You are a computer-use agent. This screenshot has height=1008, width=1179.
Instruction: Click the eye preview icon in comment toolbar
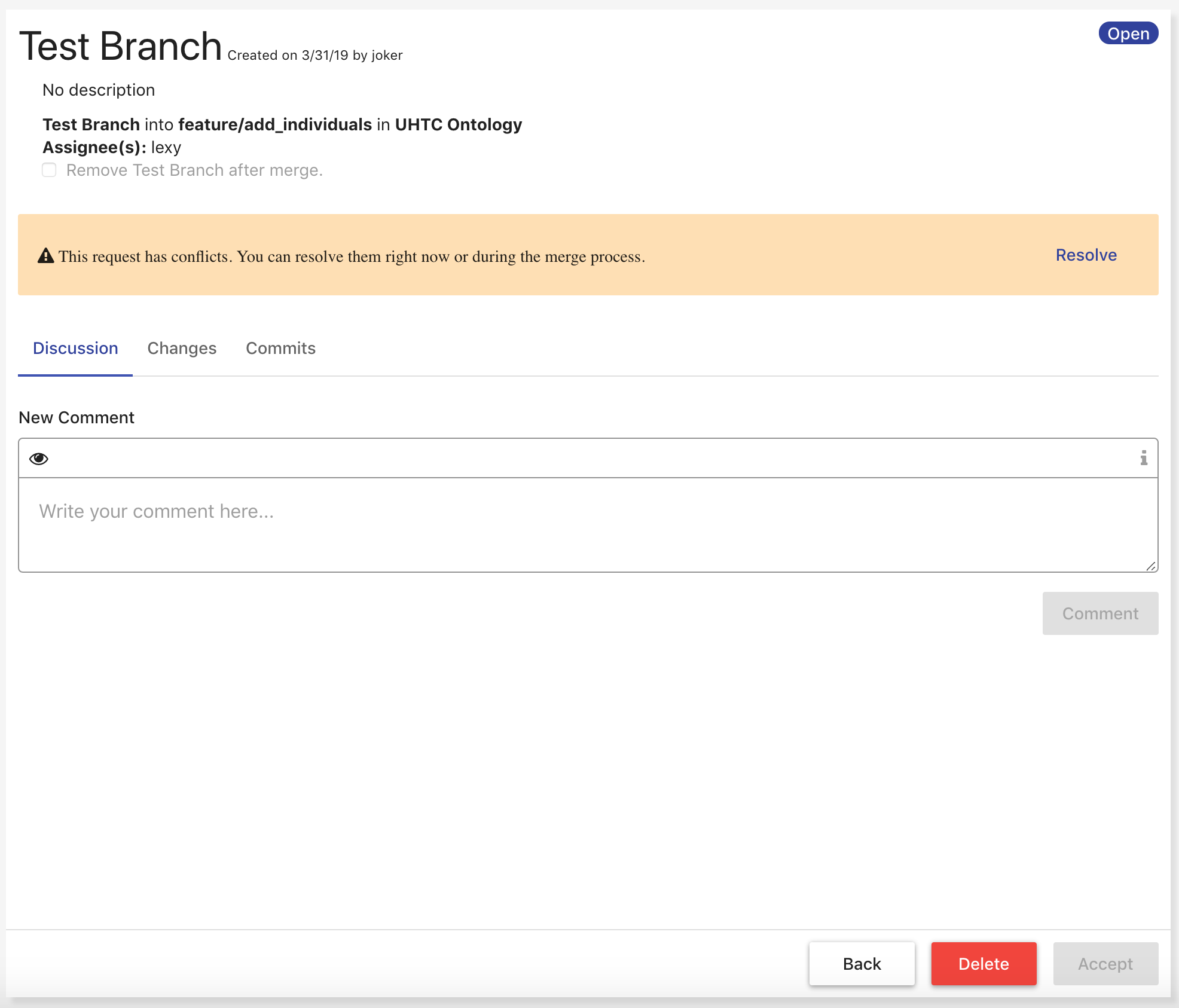pyautogui.click(x=39, y=459)
